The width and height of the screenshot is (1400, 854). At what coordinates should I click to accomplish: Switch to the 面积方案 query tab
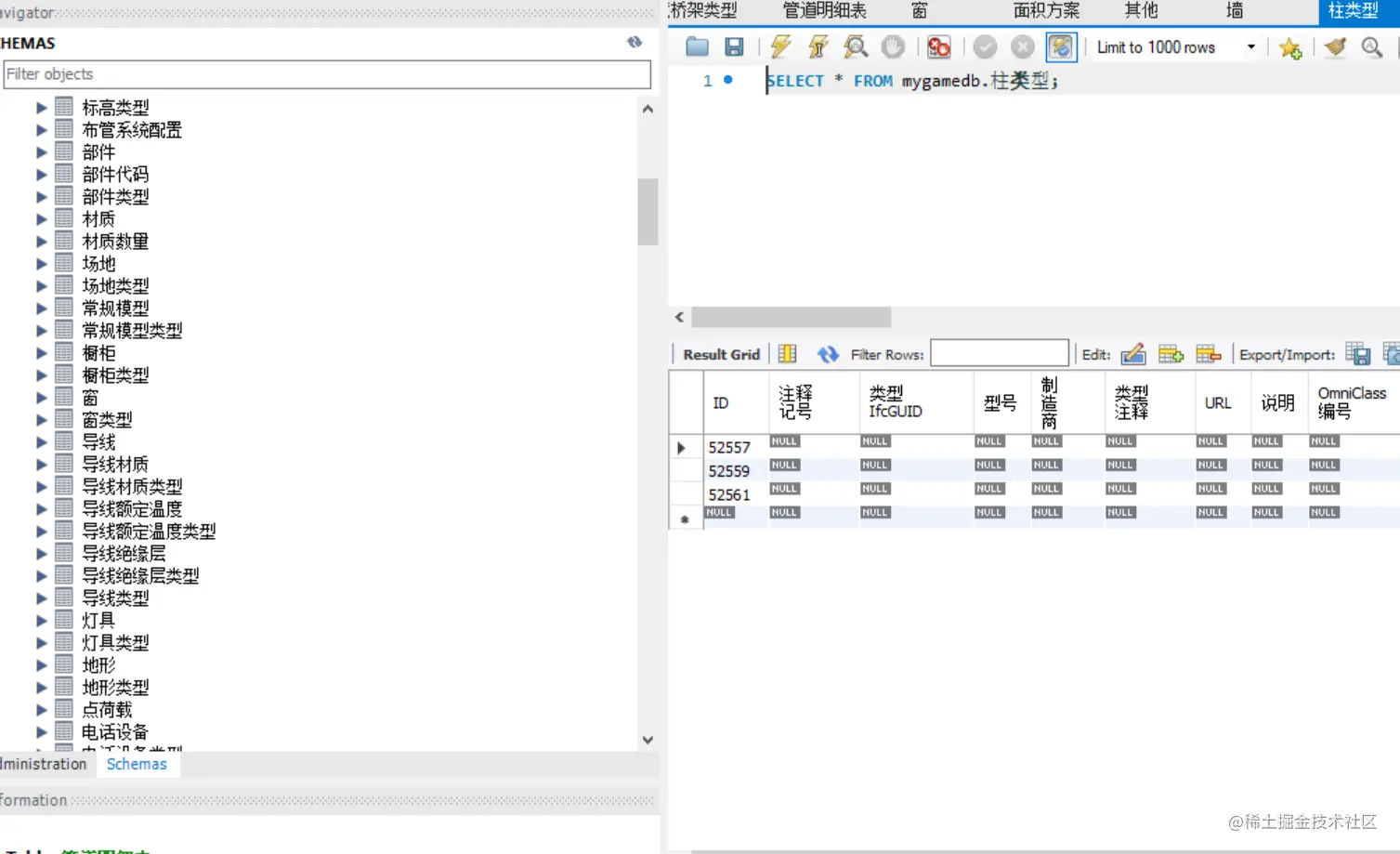tap(1046, 10)
